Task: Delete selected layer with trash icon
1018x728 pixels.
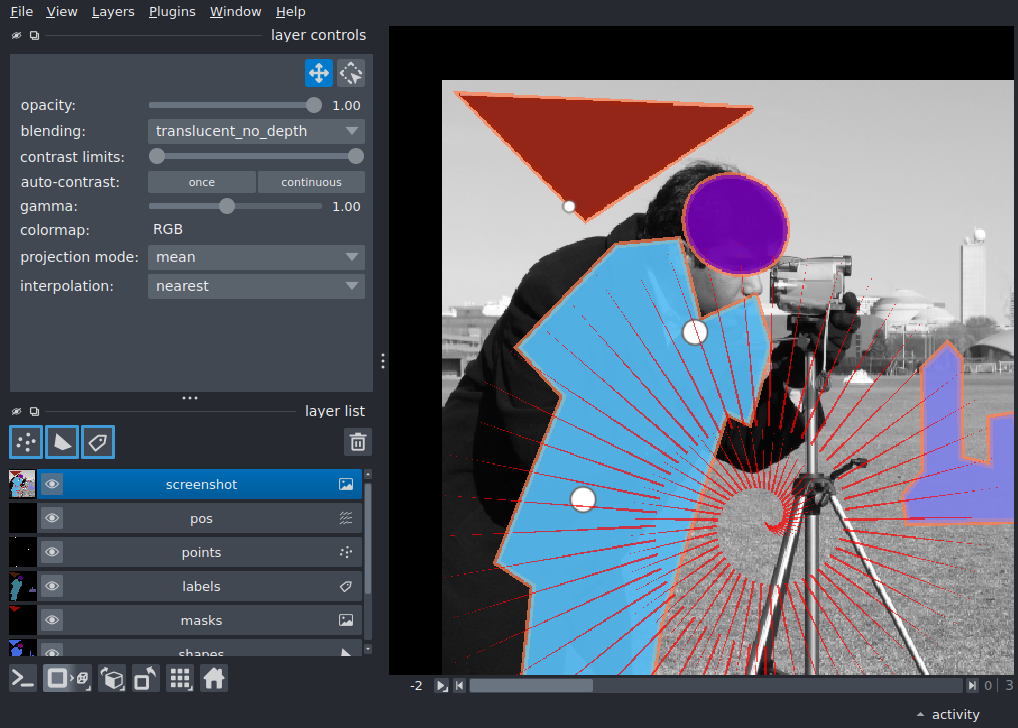Action: point(358,442)
